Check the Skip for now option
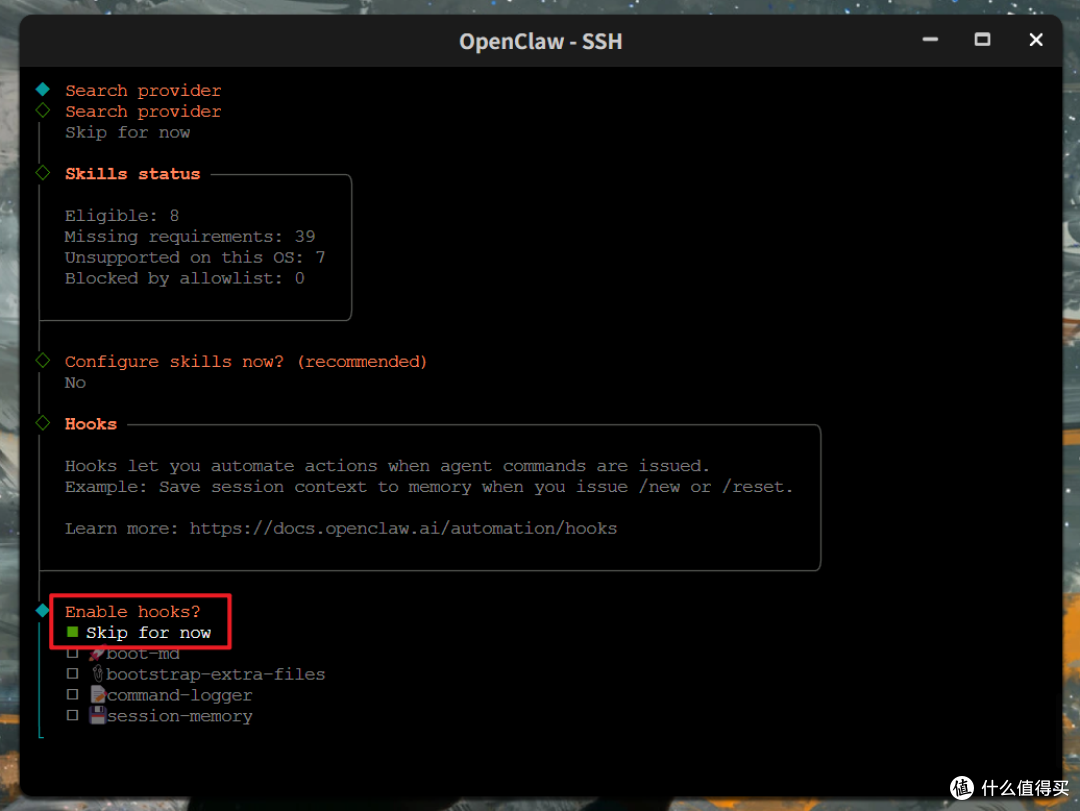1080x811 pixels. click(x=72, y=632)
